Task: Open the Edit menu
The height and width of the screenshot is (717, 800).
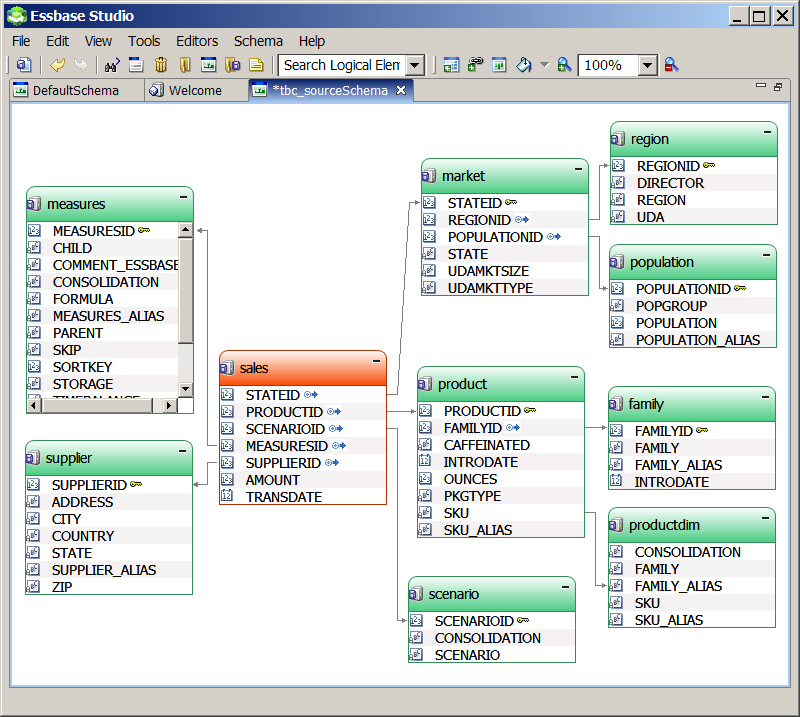Action: pos(57,41)
